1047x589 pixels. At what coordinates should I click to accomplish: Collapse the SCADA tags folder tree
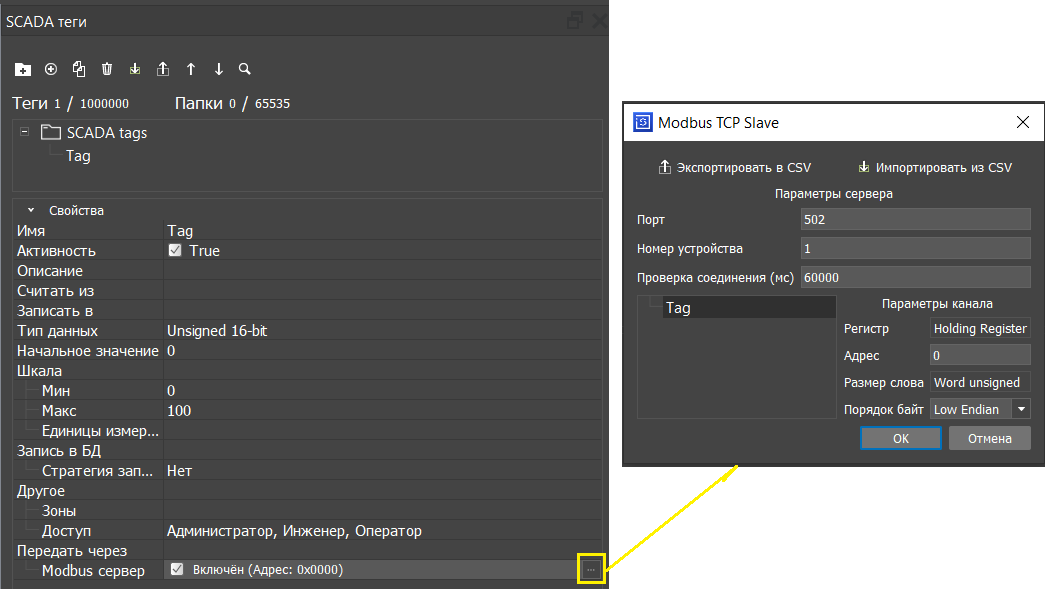[24, 132]
